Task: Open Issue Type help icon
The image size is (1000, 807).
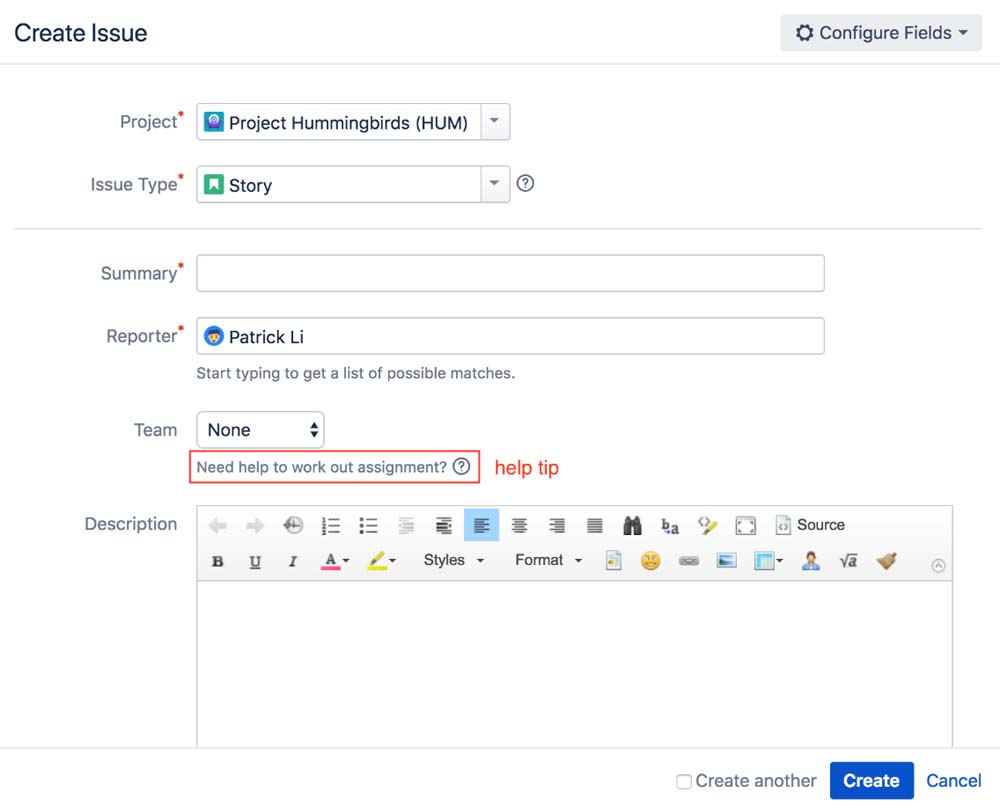Action: tap(525, 184)
